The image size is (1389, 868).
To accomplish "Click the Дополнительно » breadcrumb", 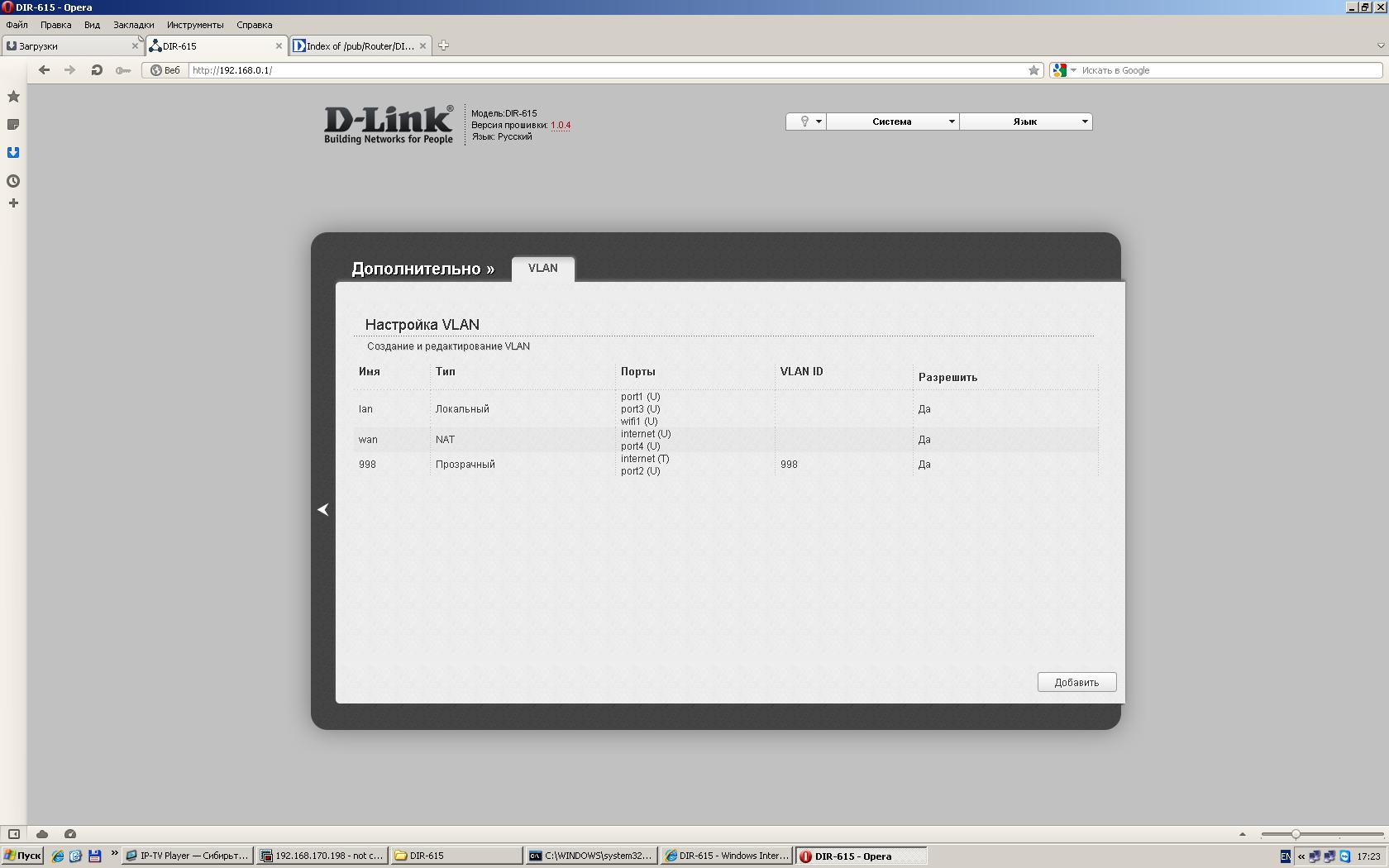I will 423,269.
